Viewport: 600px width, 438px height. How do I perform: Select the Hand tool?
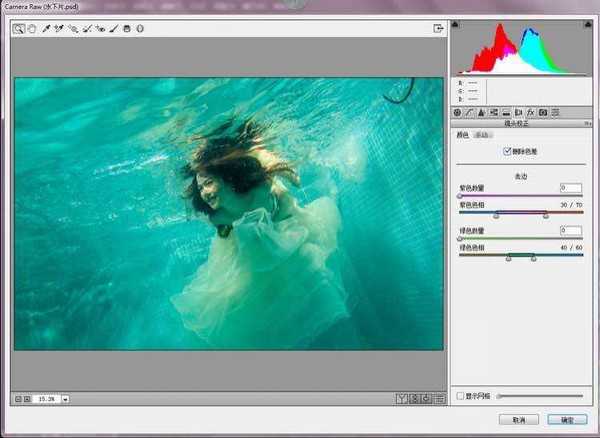32,29
